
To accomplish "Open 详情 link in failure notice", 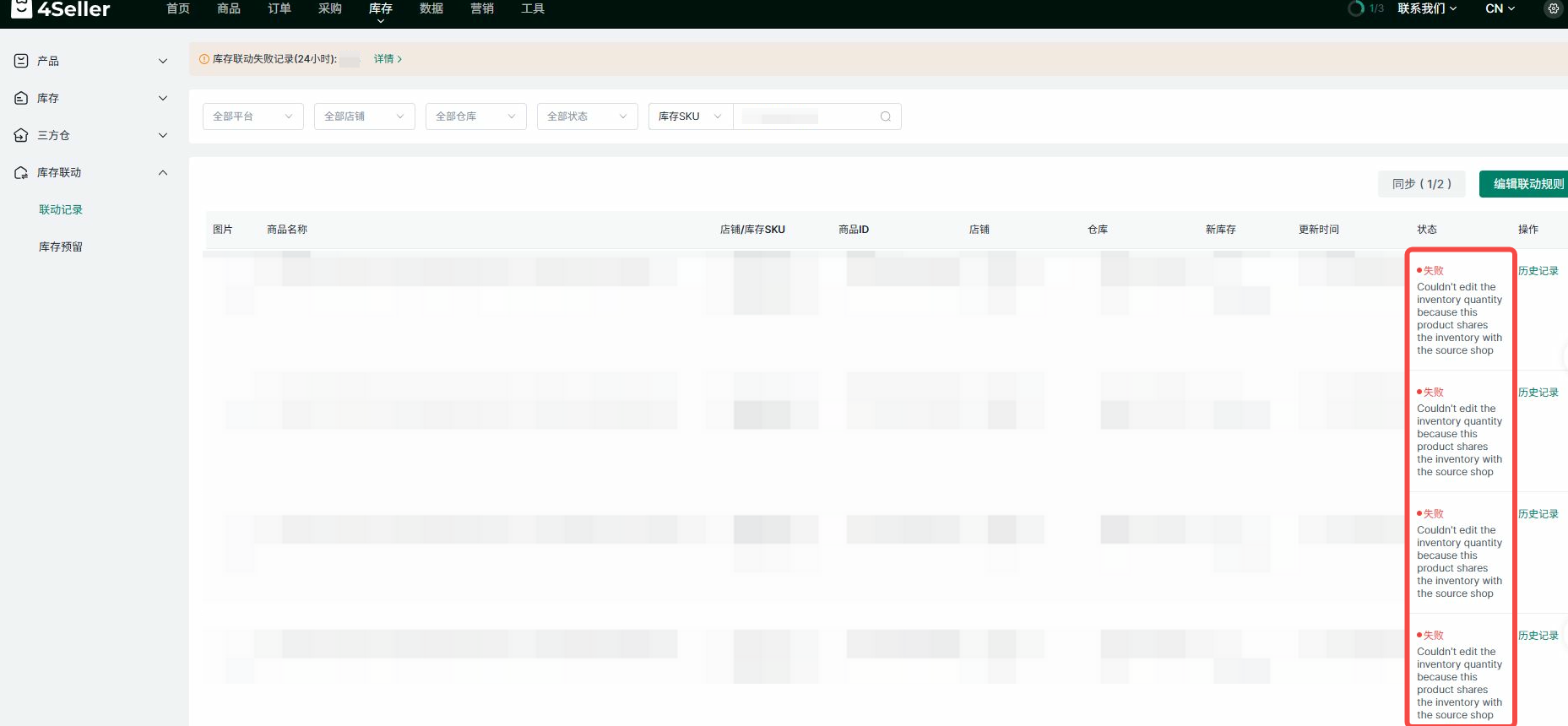I will (x=387, y=59).
